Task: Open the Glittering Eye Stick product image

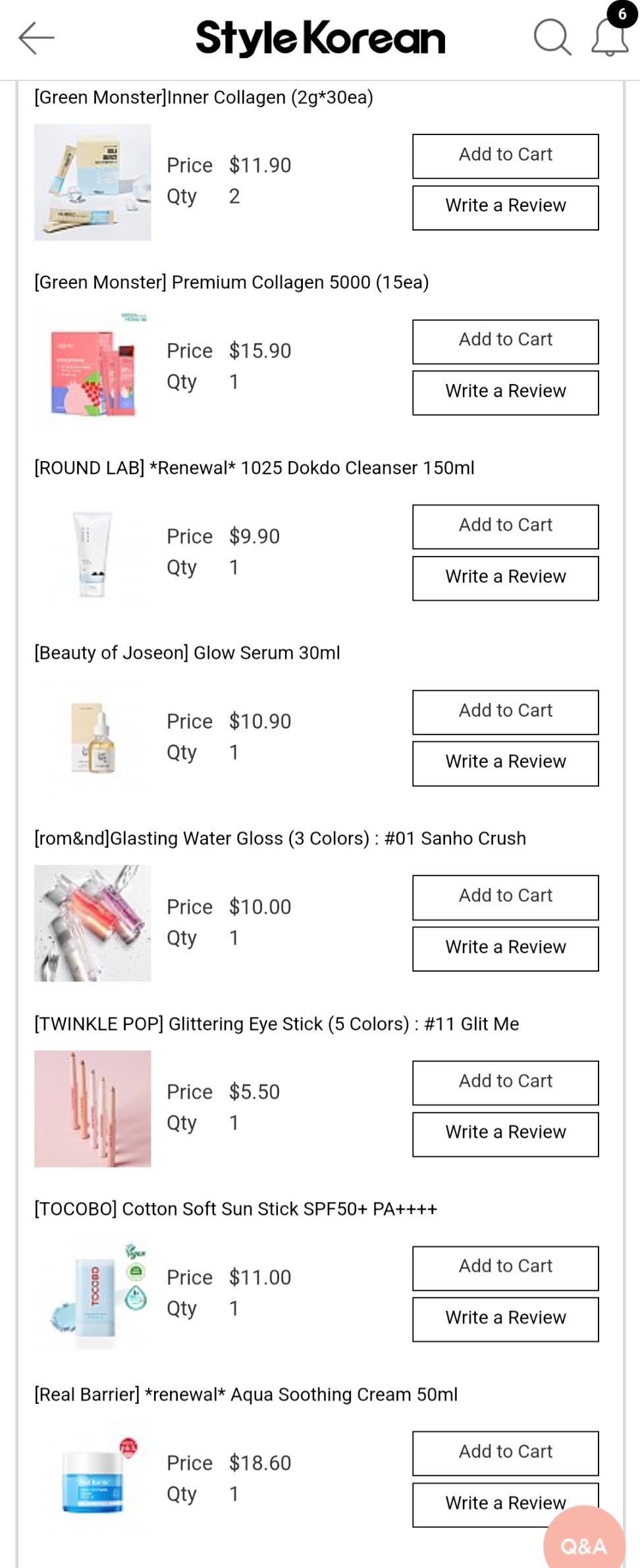Action: tap(92, 1108)
